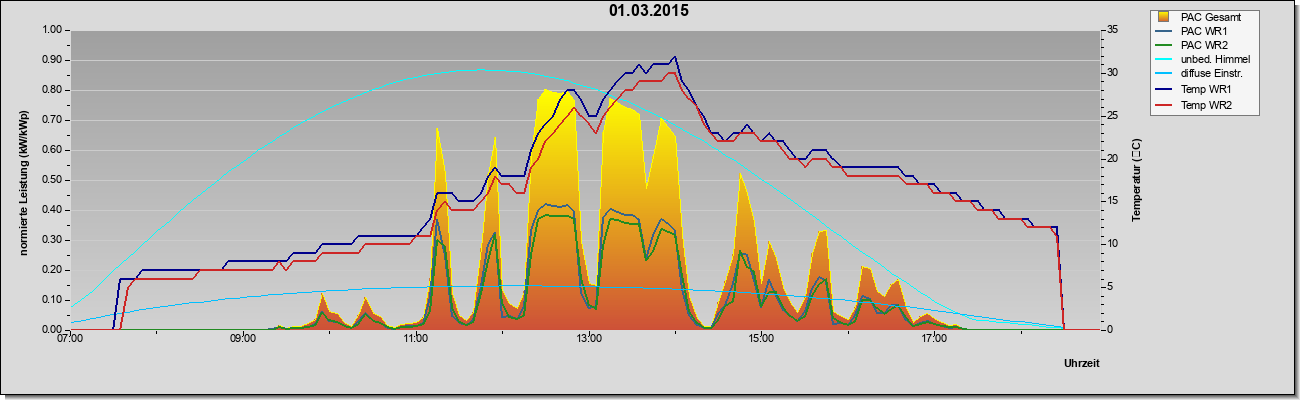Click the 0.90 left axis value
The height and width of the screenshot is (400, 1300).
[52, 60]
